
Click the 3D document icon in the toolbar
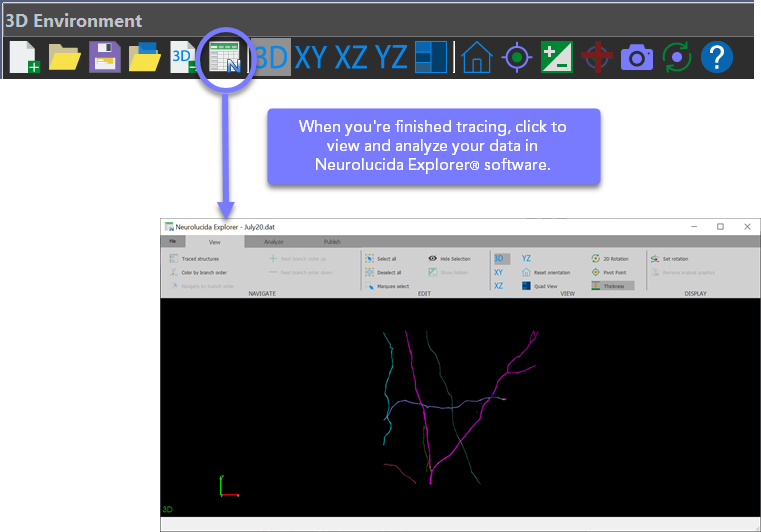click(x=183, y=57)
